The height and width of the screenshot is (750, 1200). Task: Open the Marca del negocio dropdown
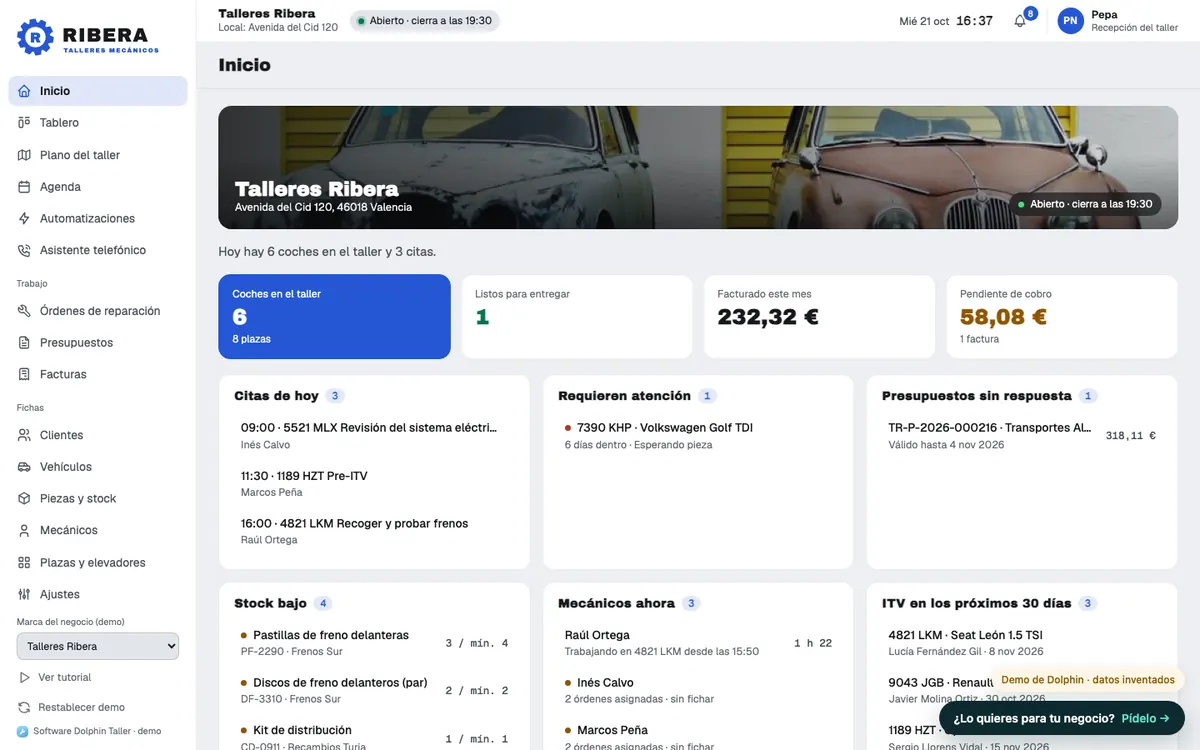[x=98, y=646]
